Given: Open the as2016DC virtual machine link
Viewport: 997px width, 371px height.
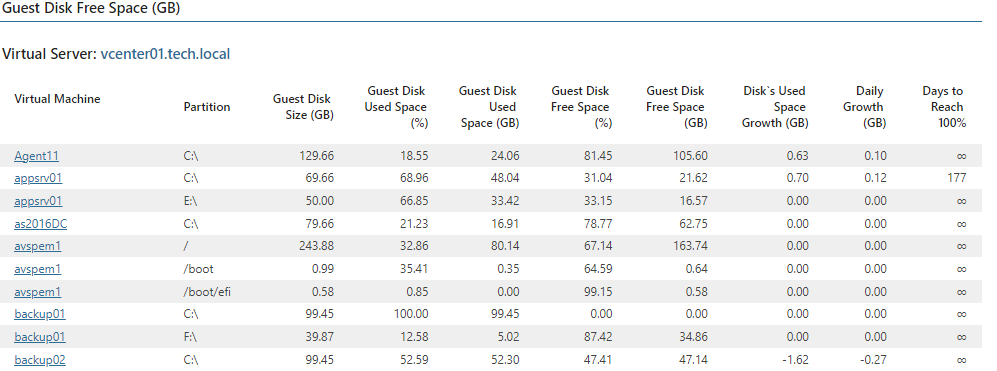Looking at the screenshot, I should tap(38, 223).
